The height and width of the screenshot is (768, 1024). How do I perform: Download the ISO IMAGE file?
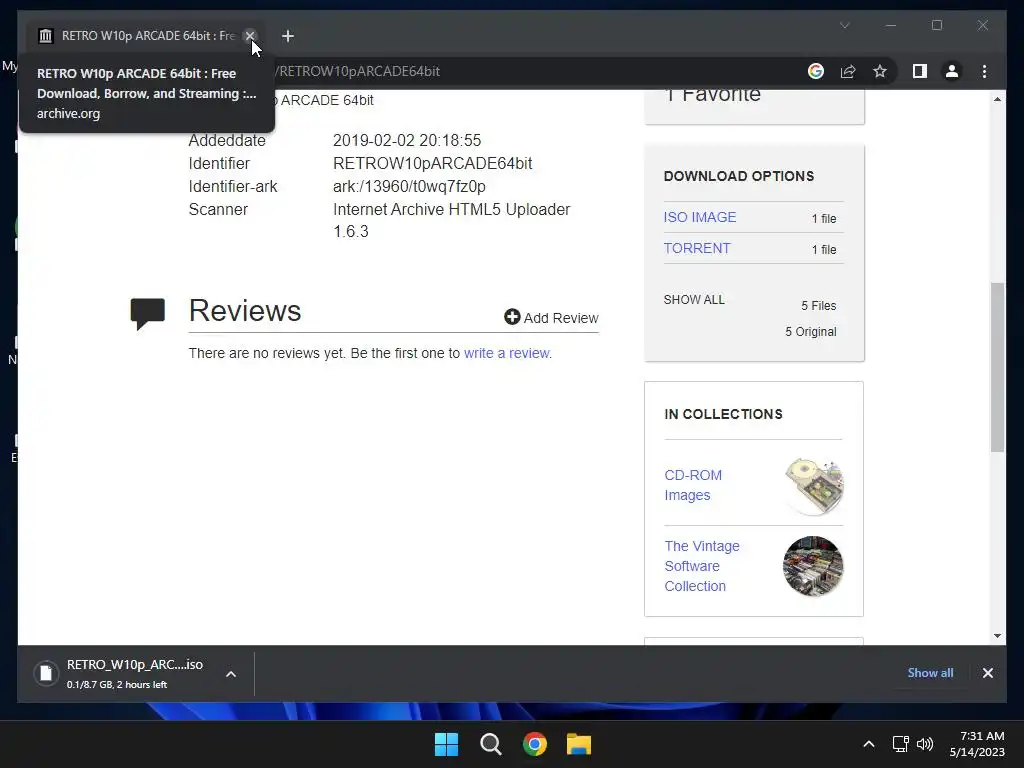point(699,217)
